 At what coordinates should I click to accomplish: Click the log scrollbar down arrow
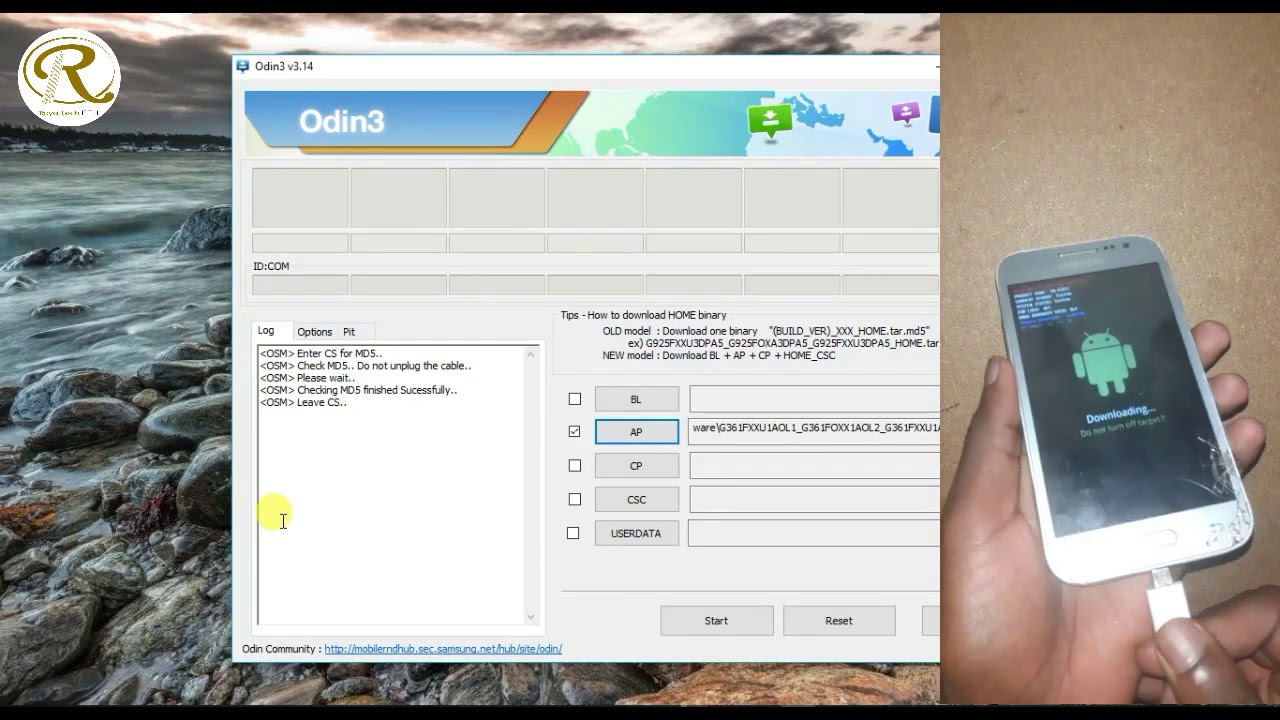pos(531,617)
